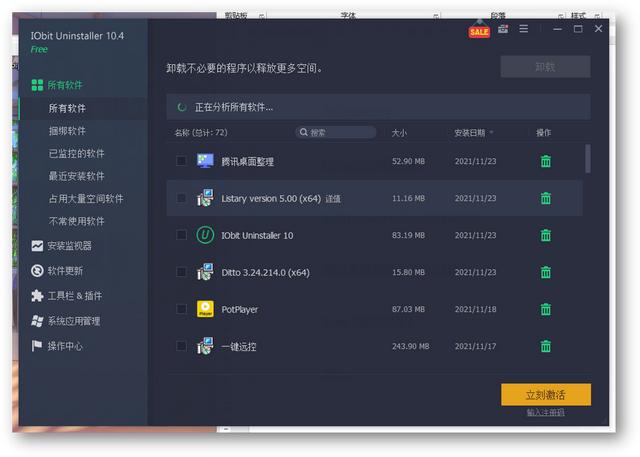Open 安装监视器 section
The width and height of the screenshot is (640, 457).
(69, 246)
